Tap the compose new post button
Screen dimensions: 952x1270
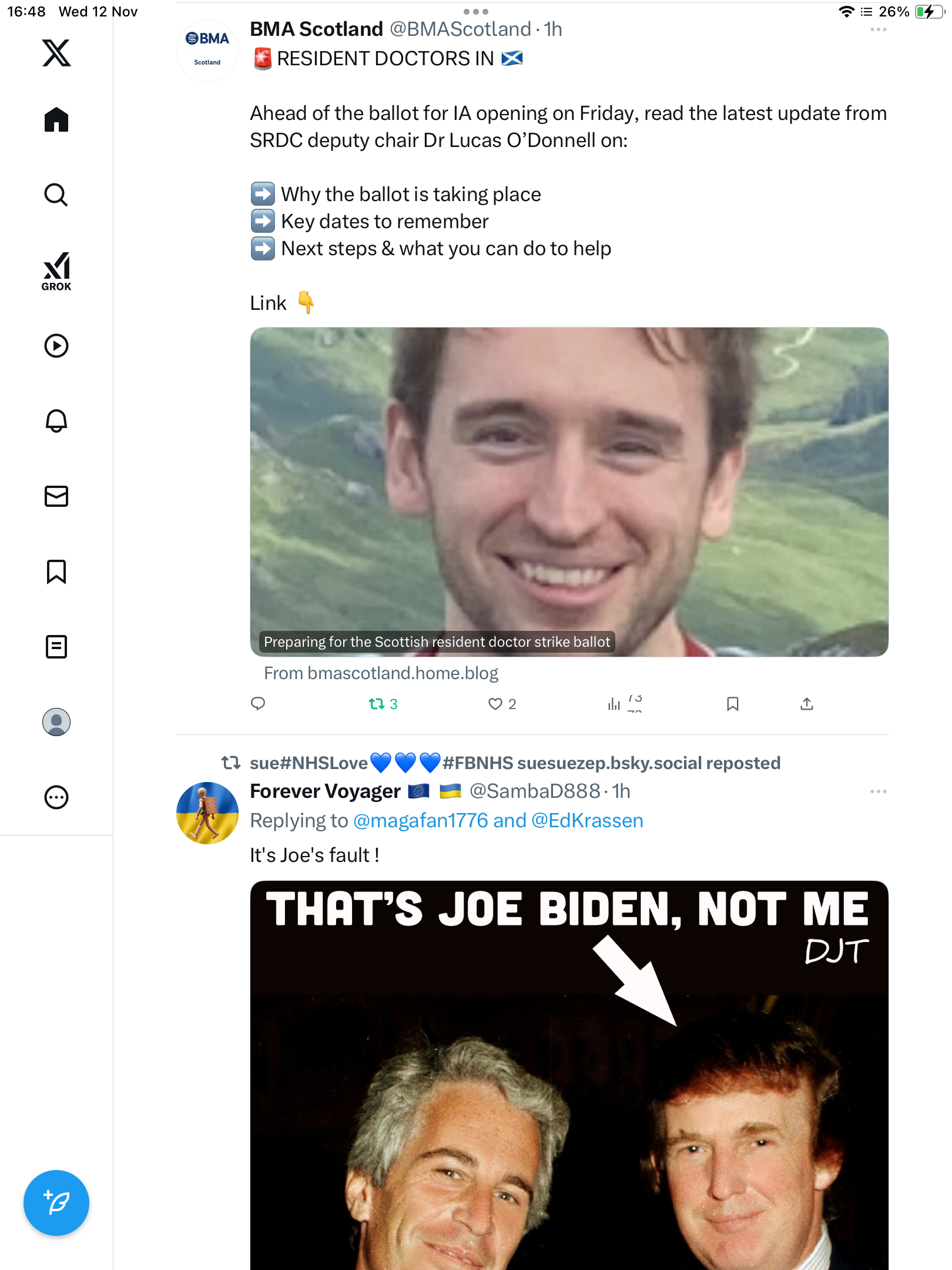pos(56,1203)
